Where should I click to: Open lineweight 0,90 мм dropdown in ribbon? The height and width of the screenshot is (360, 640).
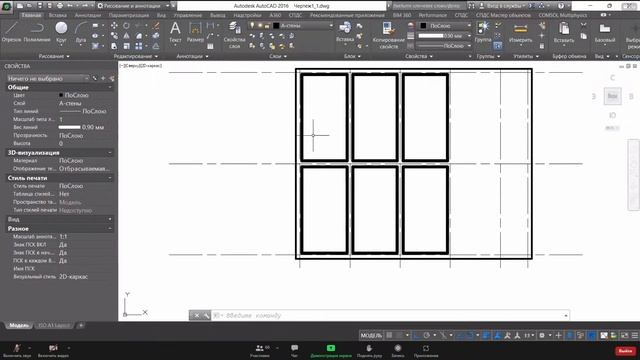pos(445,36)
